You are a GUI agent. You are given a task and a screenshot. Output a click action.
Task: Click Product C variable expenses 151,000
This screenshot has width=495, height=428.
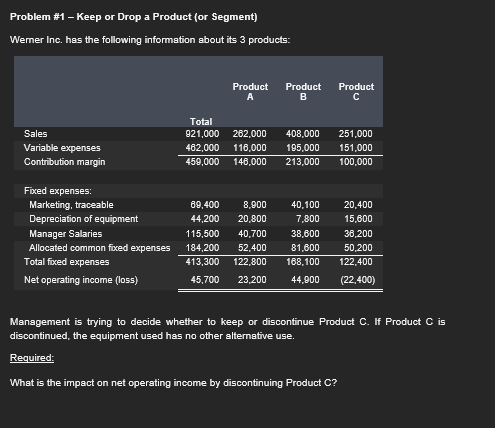[x=356, y=148]
